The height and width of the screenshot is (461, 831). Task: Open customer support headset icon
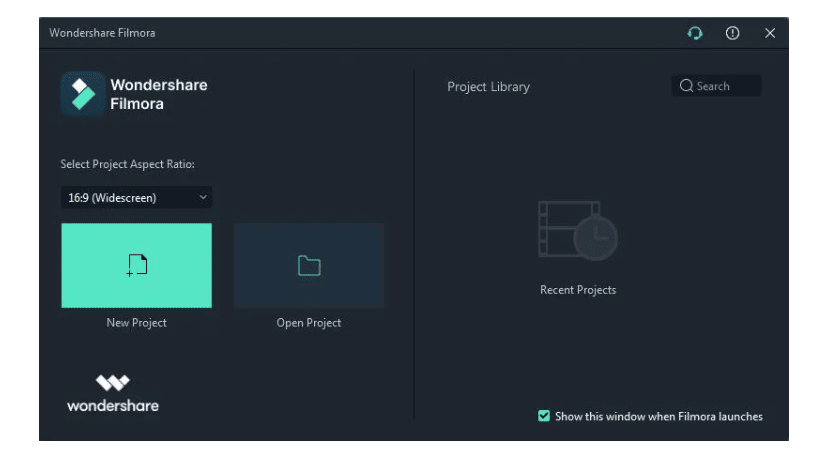[695, 33]
